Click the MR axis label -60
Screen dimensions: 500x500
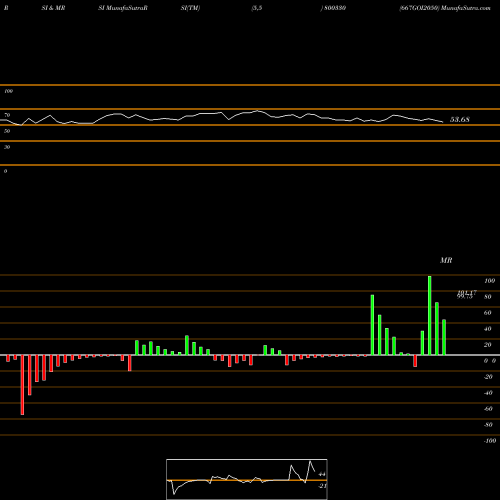coord(488,409)
